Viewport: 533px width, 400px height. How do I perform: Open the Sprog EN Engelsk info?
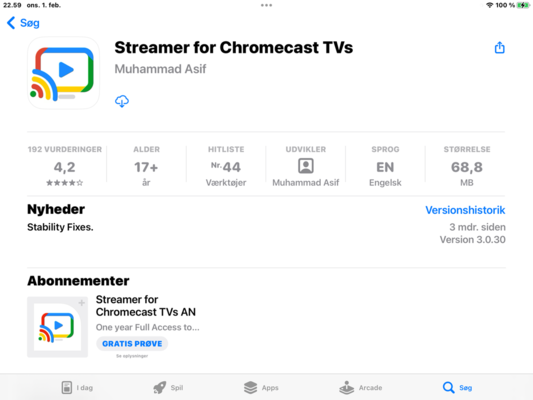pyautogui.click(x=385, y=166)
